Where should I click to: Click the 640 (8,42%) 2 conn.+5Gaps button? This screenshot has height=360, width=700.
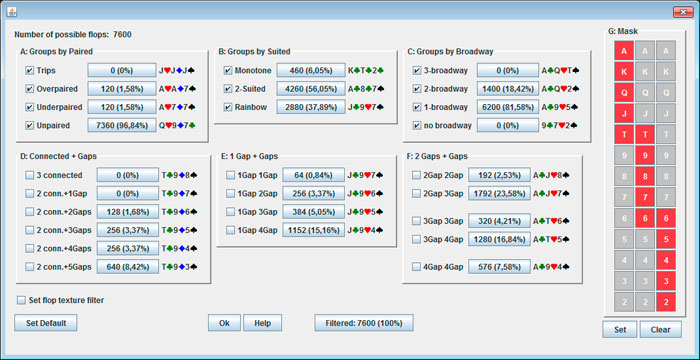[128, 267]
